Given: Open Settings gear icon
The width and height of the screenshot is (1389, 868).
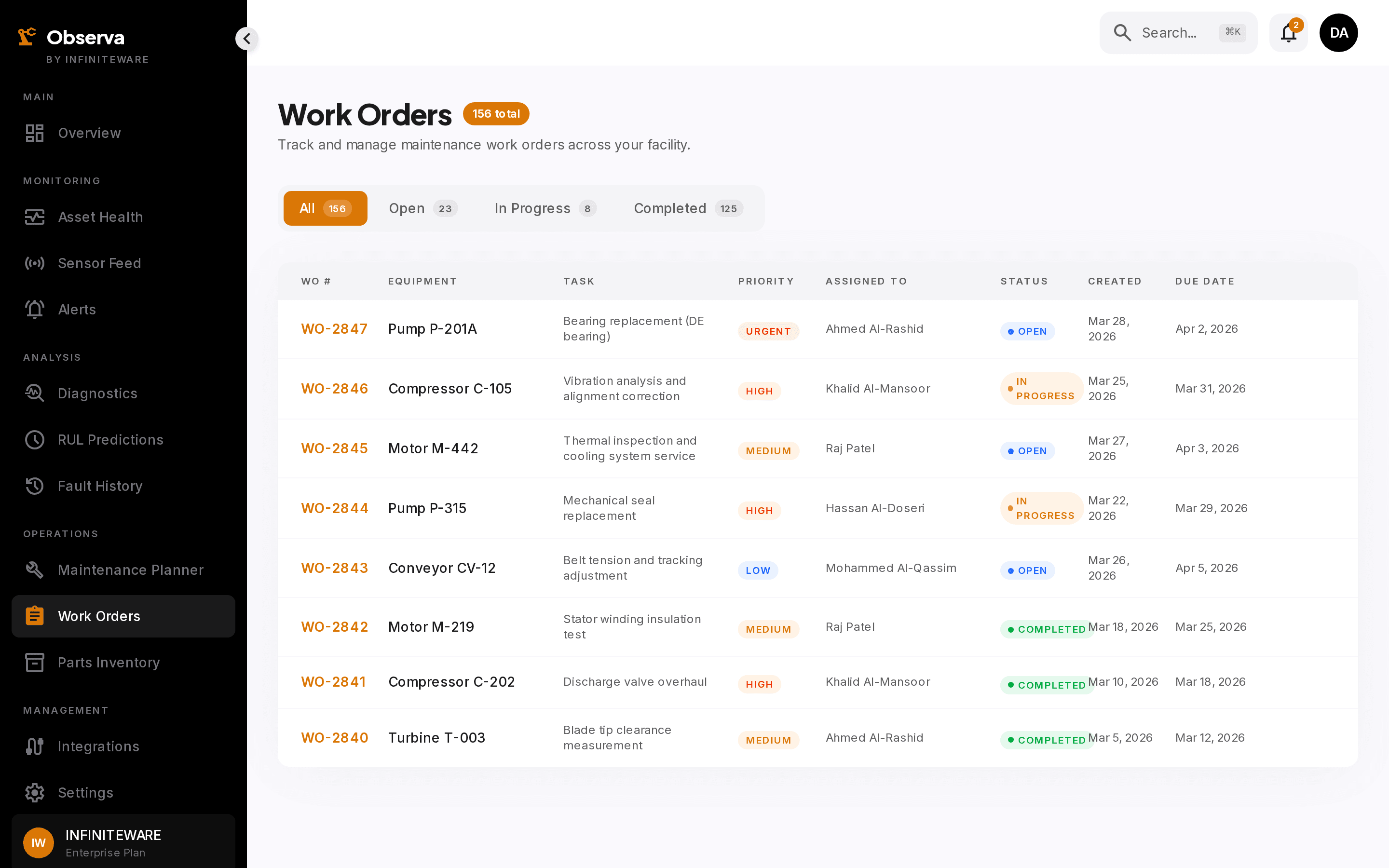Looking at the screenshot, I should (x=34, y=793).
